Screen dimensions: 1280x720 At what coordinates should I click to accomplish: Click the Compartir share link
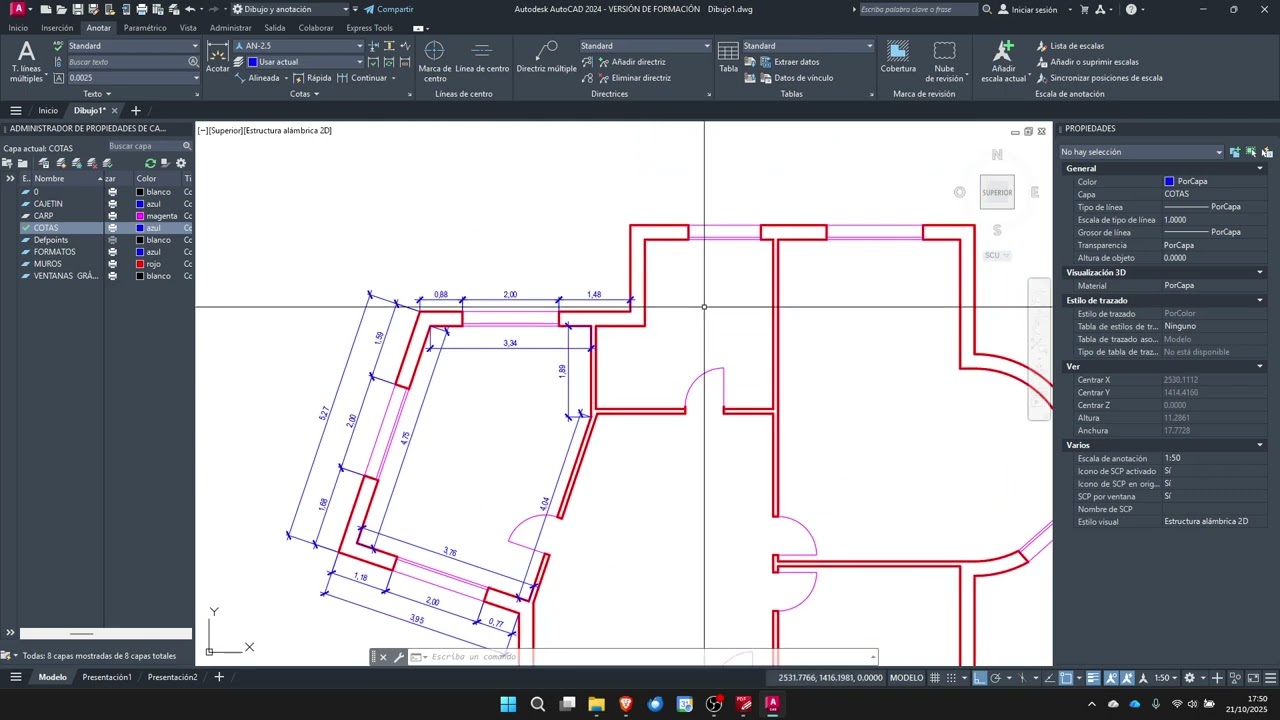tap(388, 9)
